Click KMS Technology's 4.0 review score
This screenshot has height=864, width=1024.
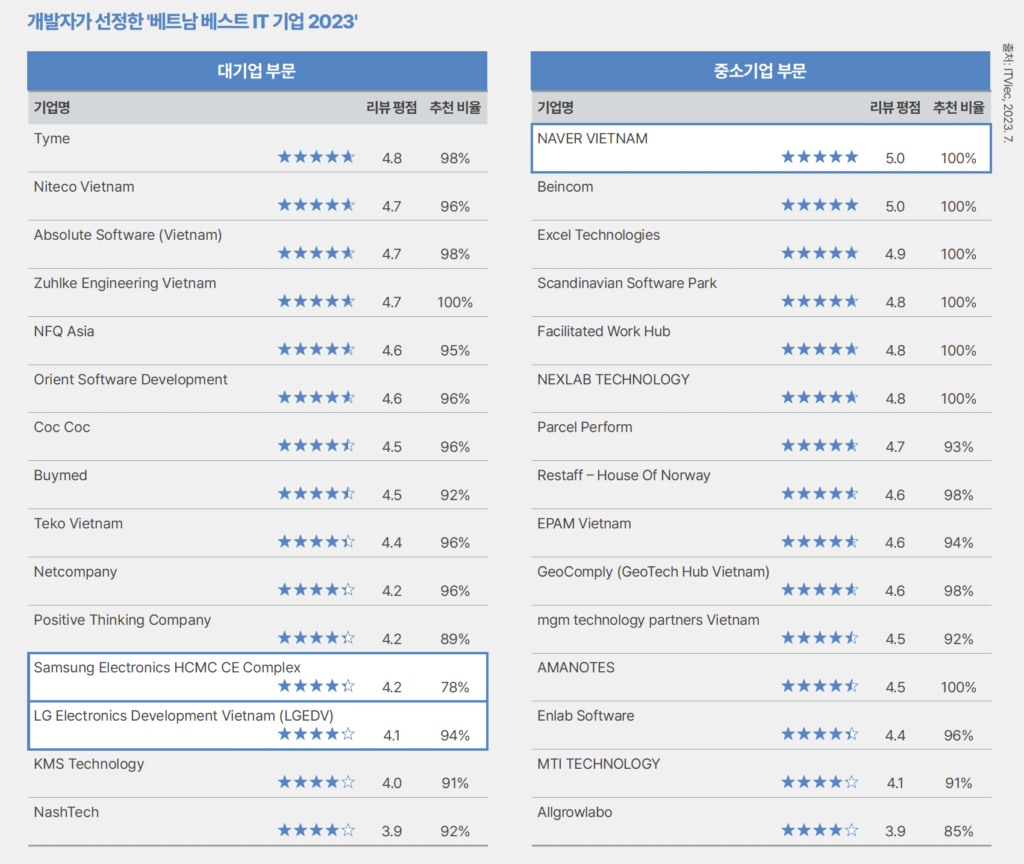(x=392, y=783)
